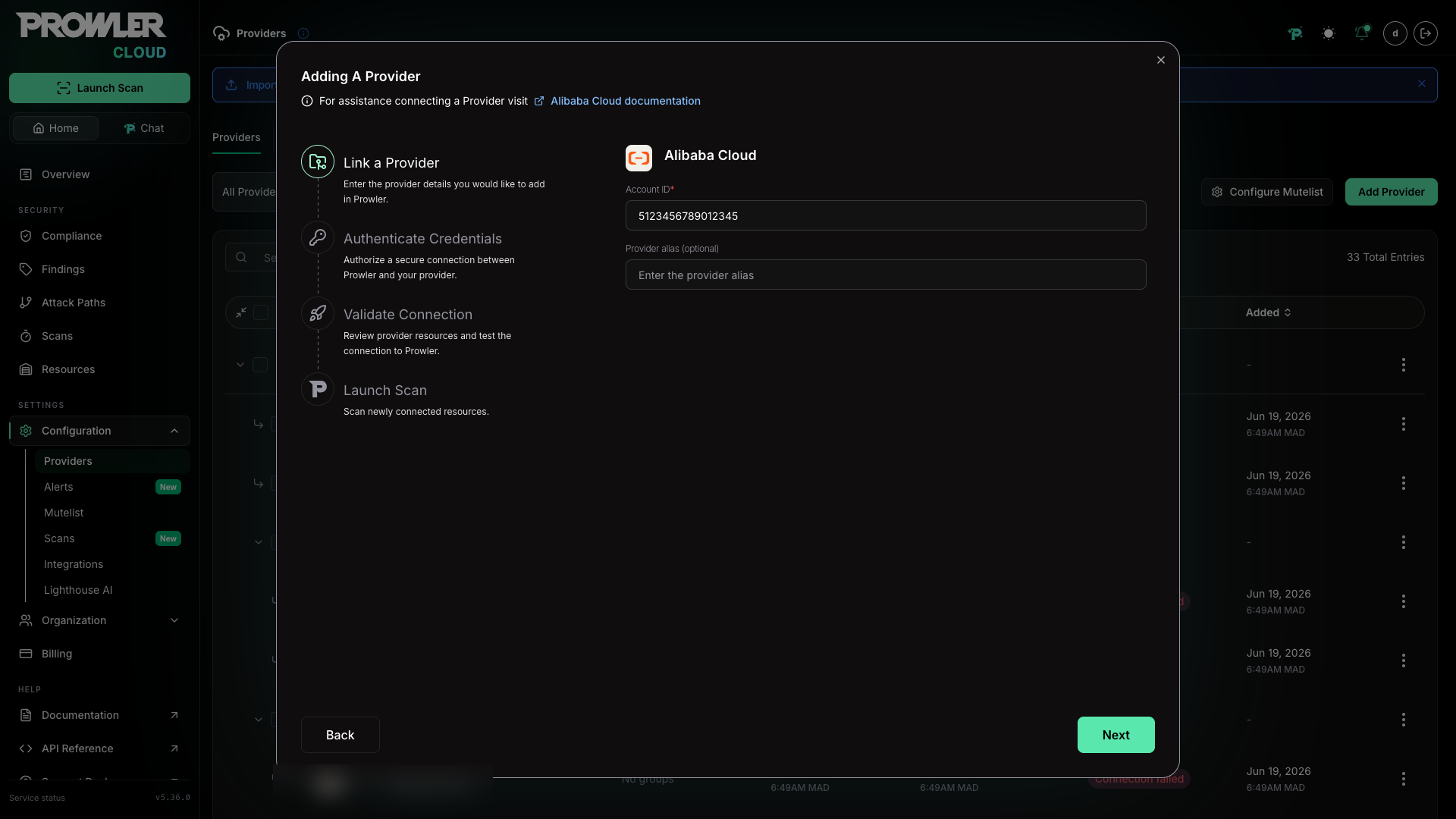This screenshot has height=819, width=1456.
Task: Click the Overview sidebar icon
Action: pos(26,174)
